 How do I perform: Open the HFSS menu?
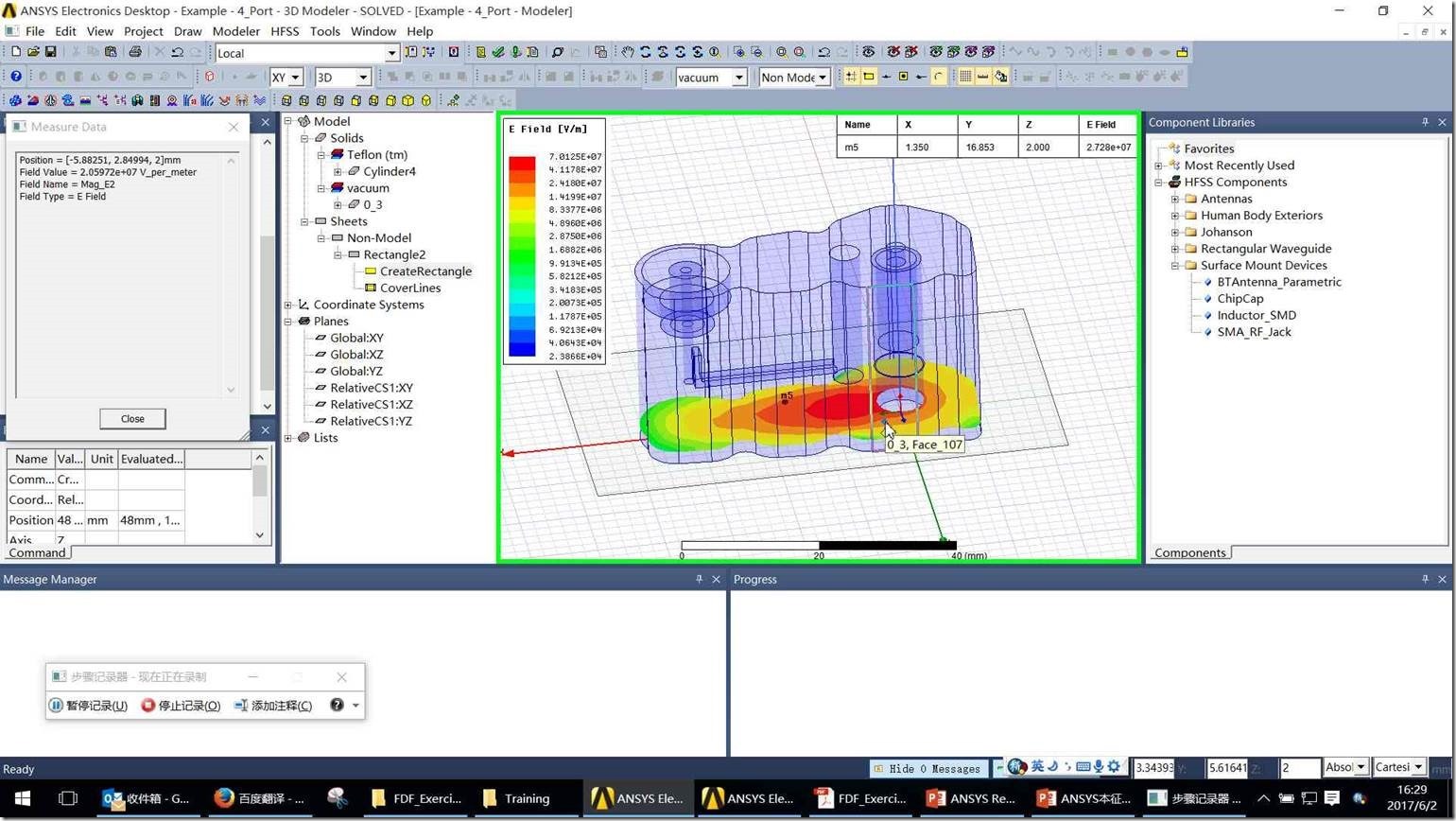click(284, 31)
